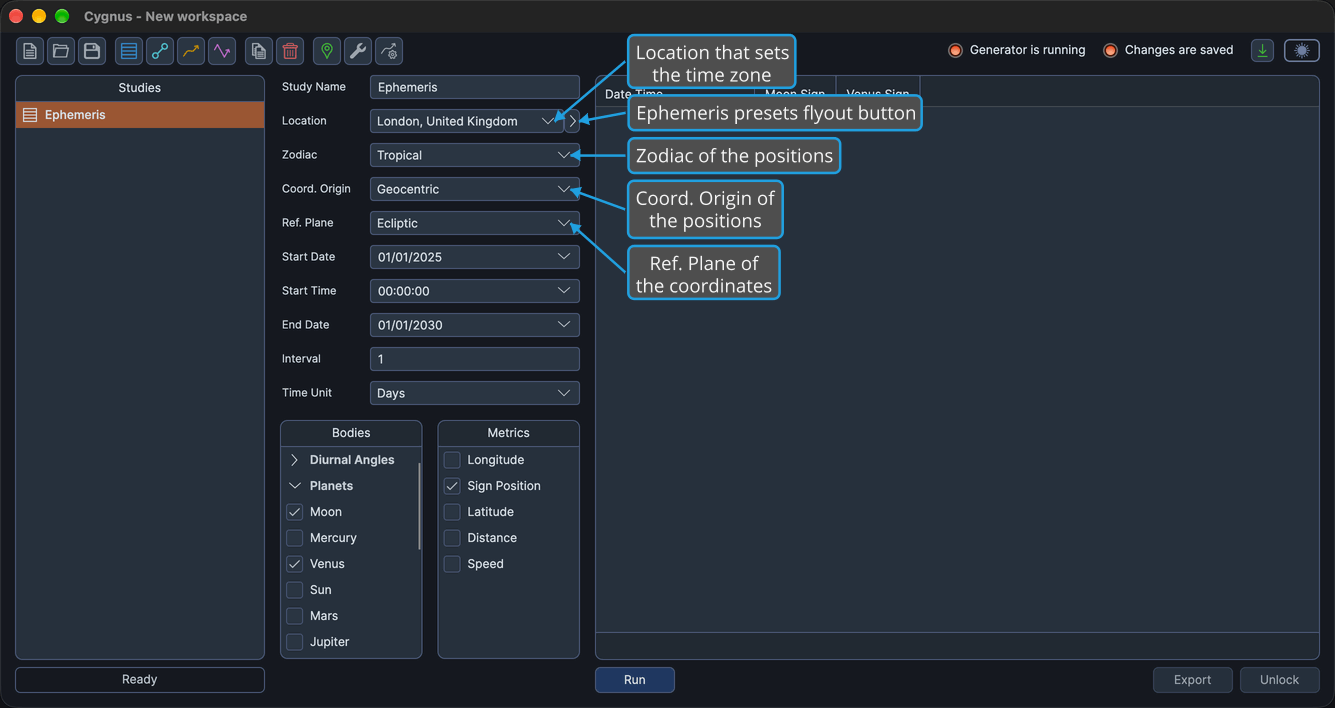
Task: Open the Zodiac dropdown showing Tropical
Action: 475,155
